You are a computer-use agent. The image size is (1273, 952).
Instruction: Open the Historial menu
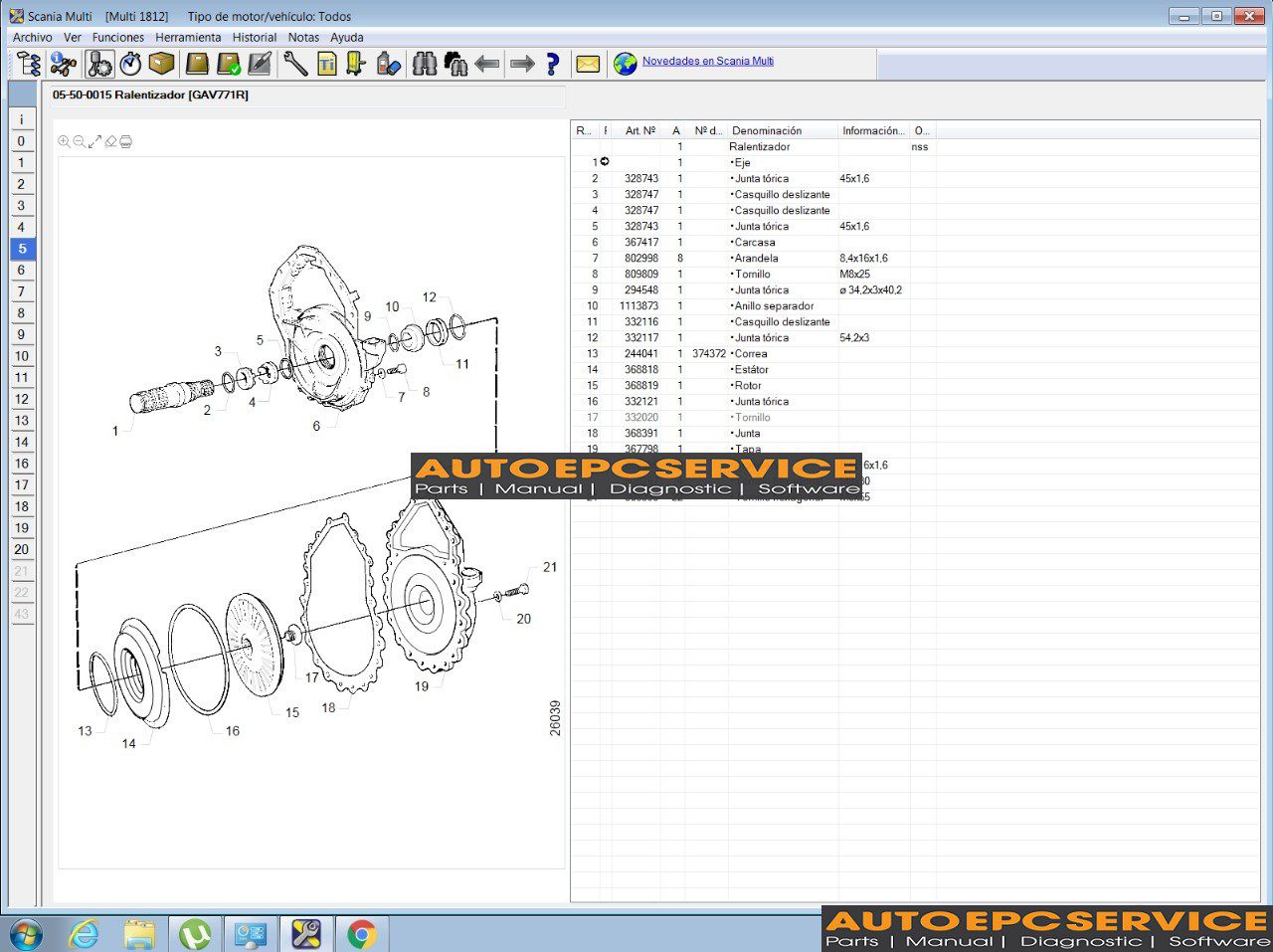click(x=255, y=37)
